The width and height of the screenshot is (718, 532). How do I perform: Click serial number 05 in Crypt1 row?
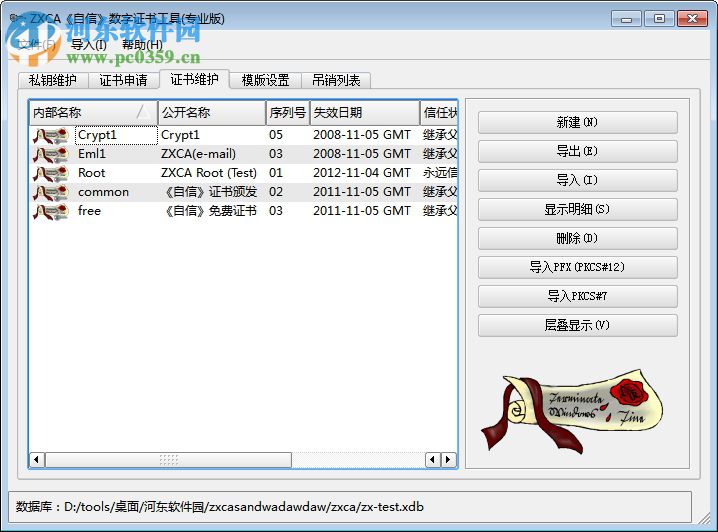276,136
